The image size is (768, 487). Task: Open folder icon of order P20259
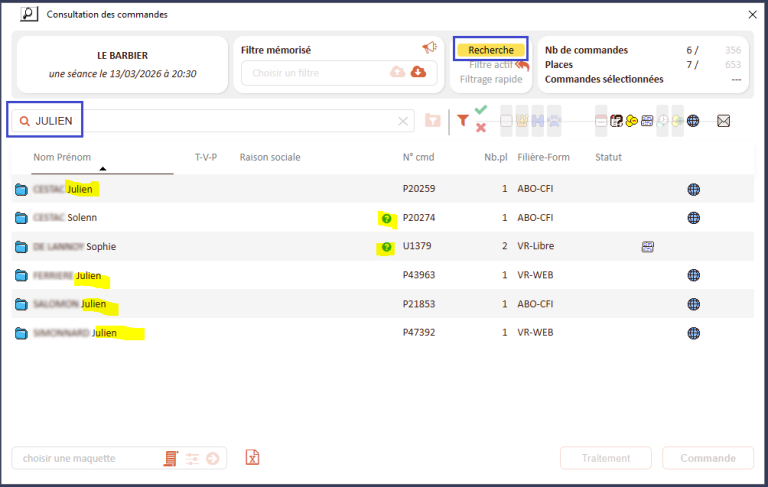[x=21, y=189]
